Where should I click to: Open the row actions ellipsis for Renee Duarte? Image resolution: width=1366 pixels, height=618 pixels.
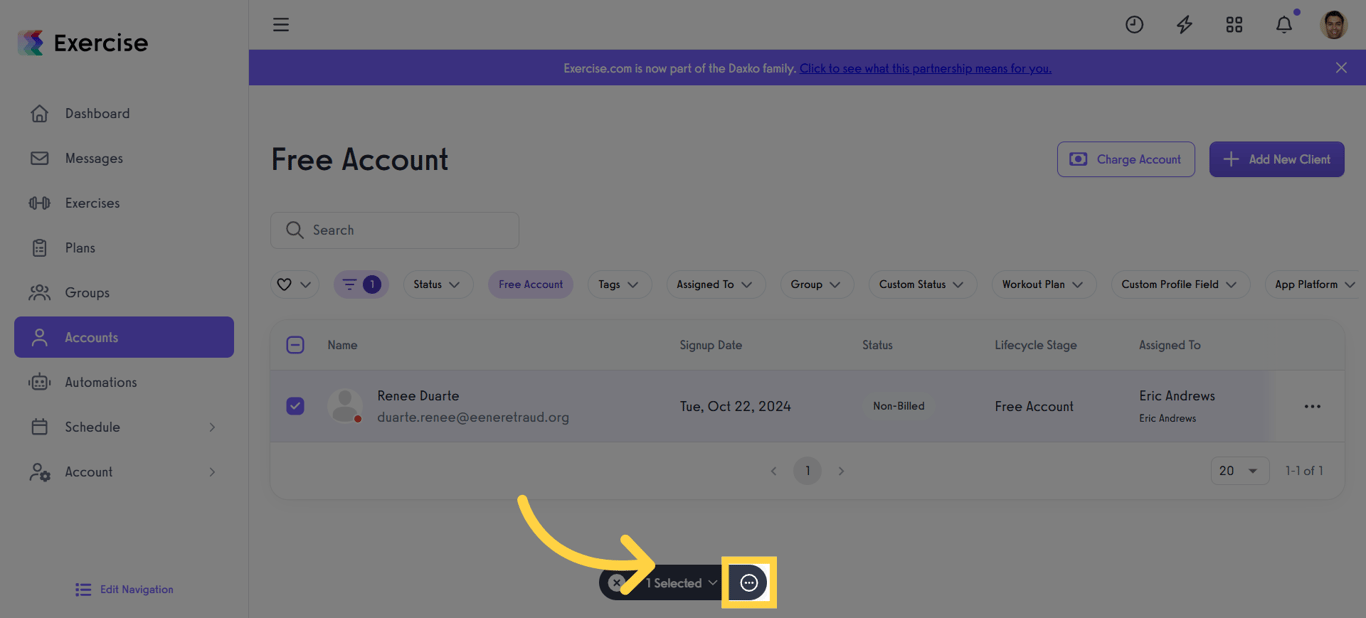1313,406
